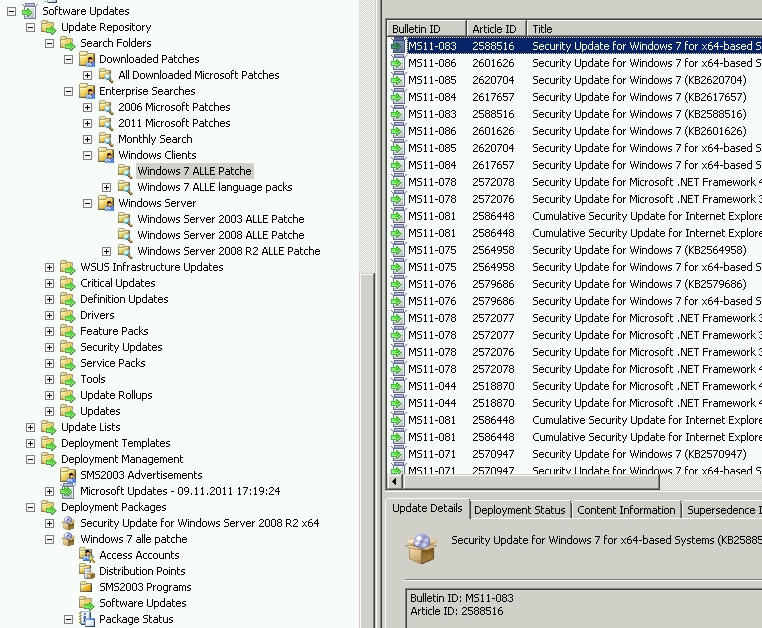Viewport: 762px width, 628px height.
Task: Expand the WSUS Infrastructure Updates node
Action: 50,267
